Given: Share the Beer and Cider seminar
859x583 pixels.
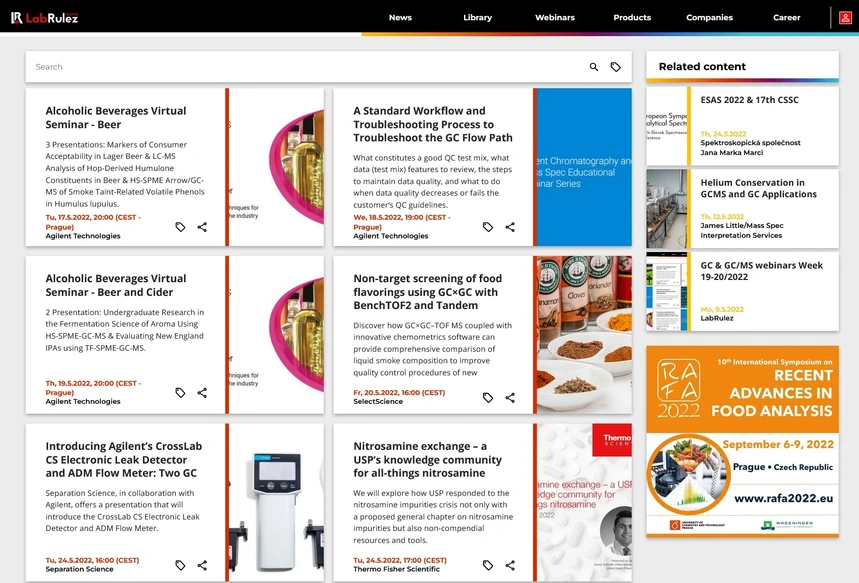Looking at the screenshot, I should 202,392.
